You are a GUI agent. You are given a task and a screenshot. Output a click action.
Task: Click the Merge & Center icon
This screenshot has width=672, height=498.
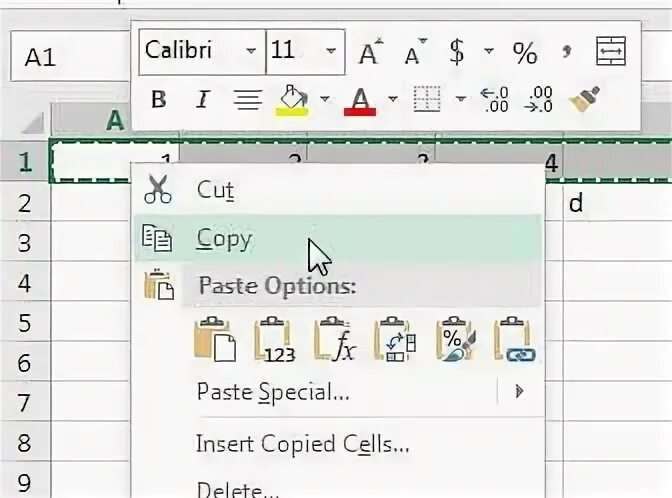click(609, 50)
